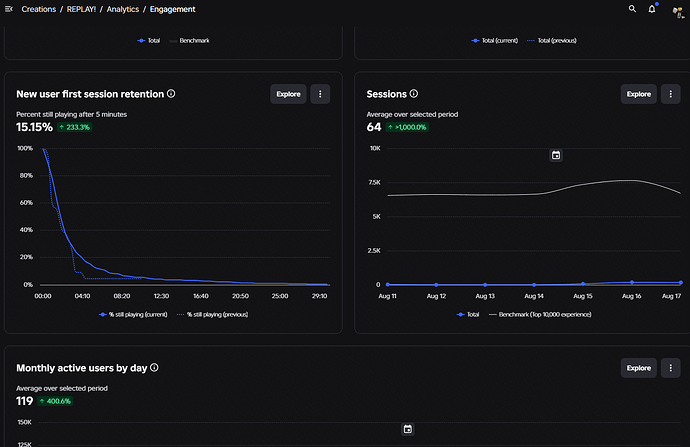Toggle Total (previous) legend in top-right chart

click(551, 40)
